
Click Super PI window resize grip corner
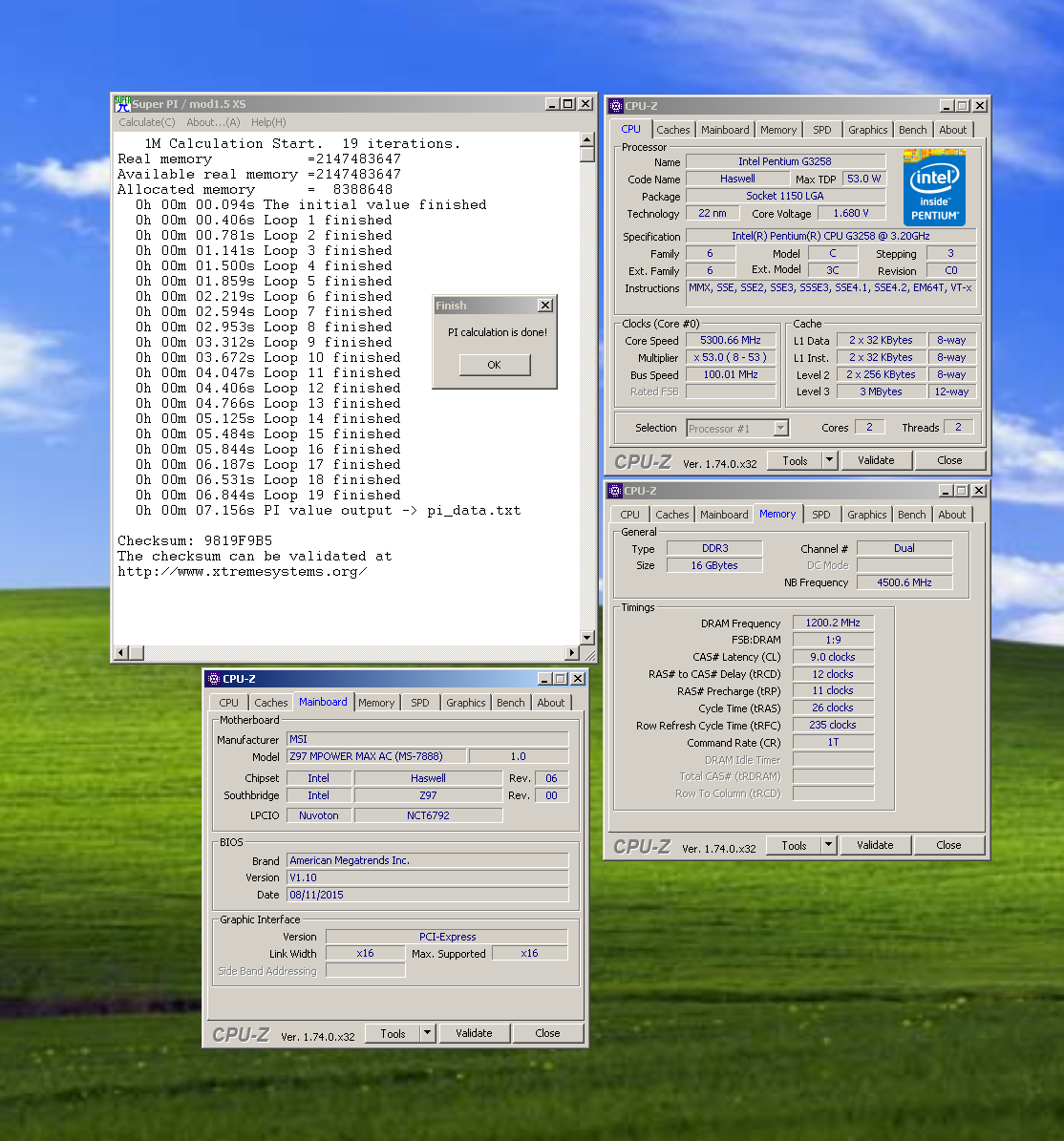590,656
